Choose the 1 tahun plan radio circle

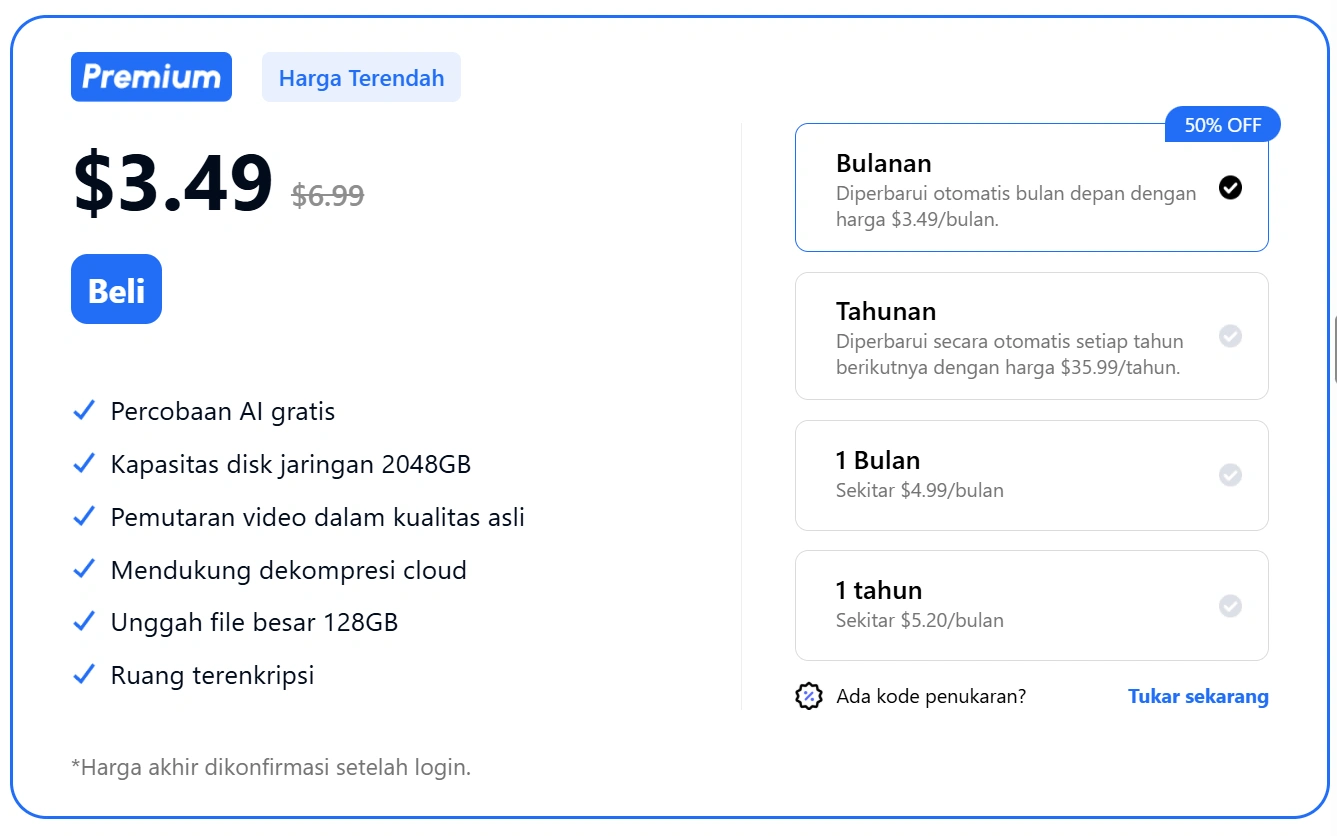pyautogui.click(x=1230, y=605)
